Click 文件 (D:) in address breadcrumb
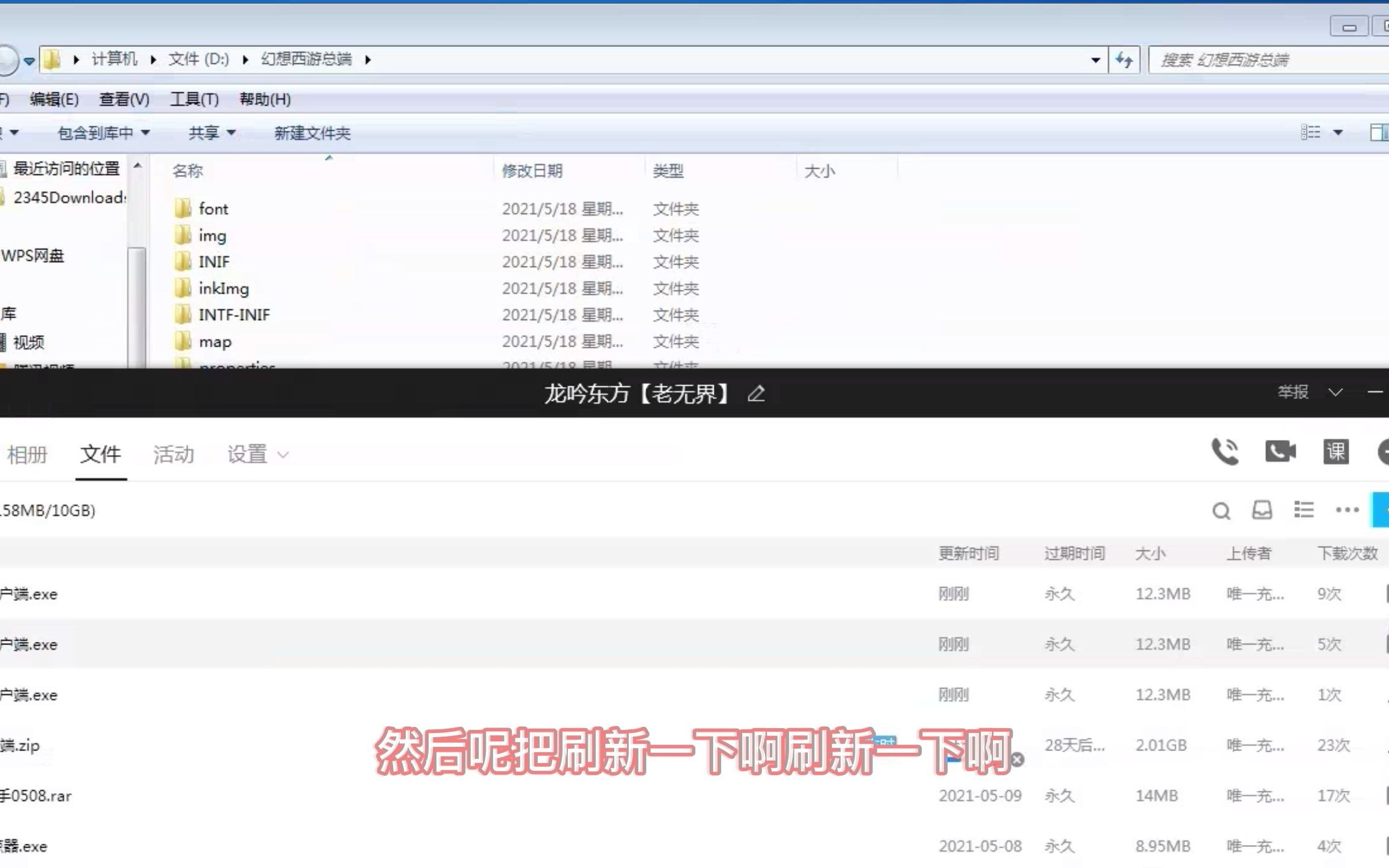This screenshot has width=1389, height=868. coord(199,59)
